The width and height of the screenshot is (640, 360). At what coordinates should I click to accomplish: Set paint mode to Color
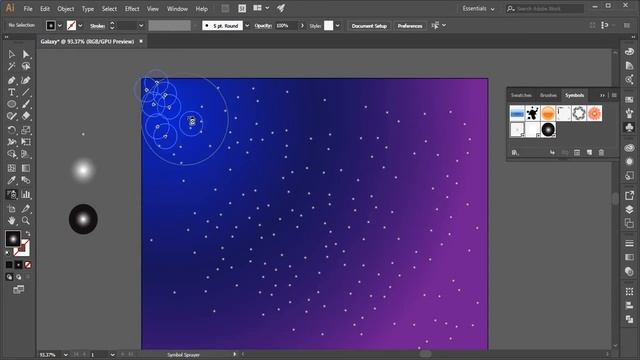tap(9, 265)
